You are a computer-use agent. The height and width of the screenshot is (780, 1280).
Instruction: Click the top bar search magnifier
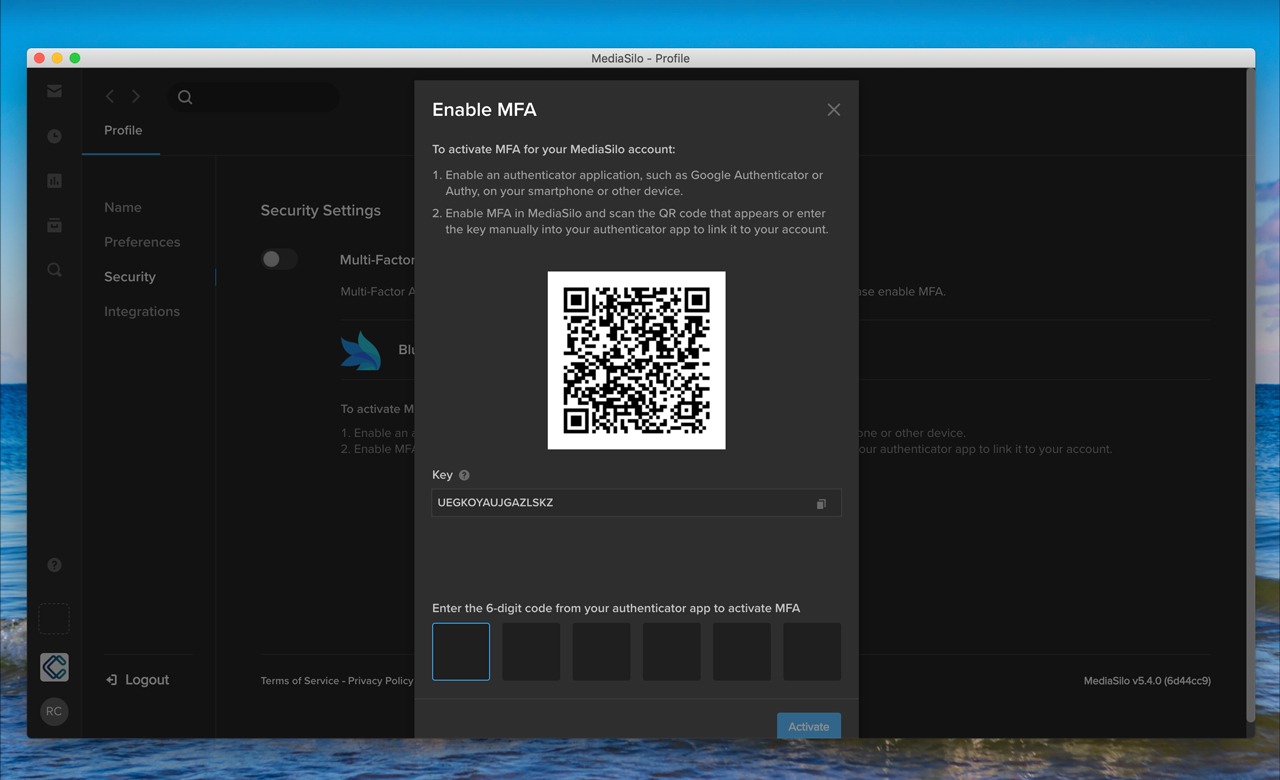[185, 97]
